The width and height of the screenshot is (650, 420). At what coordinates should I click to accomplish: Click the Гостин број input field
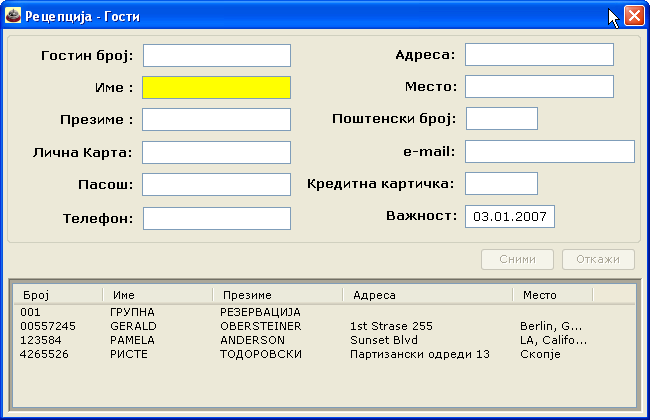pos(216,55)
